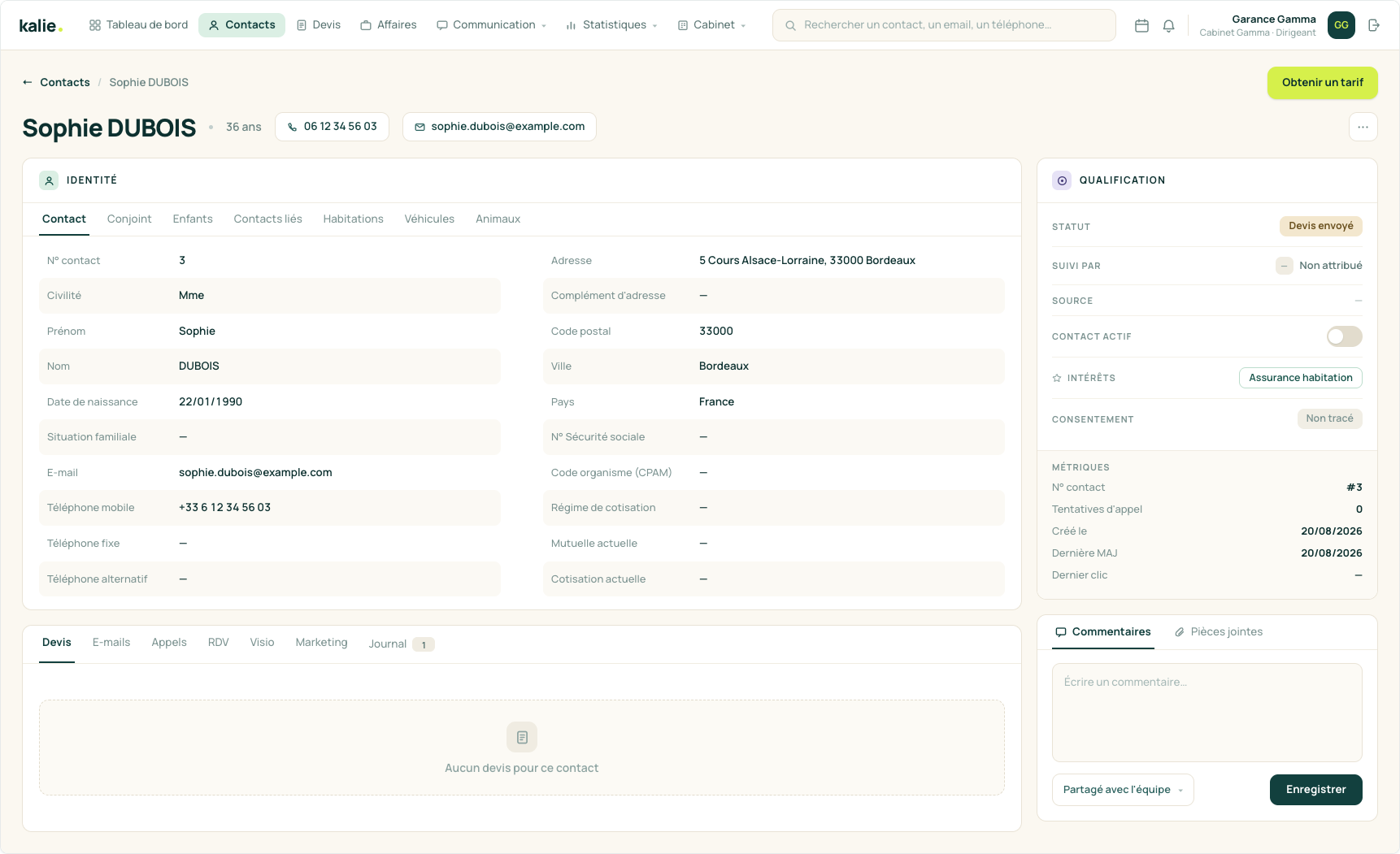Click the kalie logo
1400x854 pixels.
pyautogui.click(x=41, y=25)
